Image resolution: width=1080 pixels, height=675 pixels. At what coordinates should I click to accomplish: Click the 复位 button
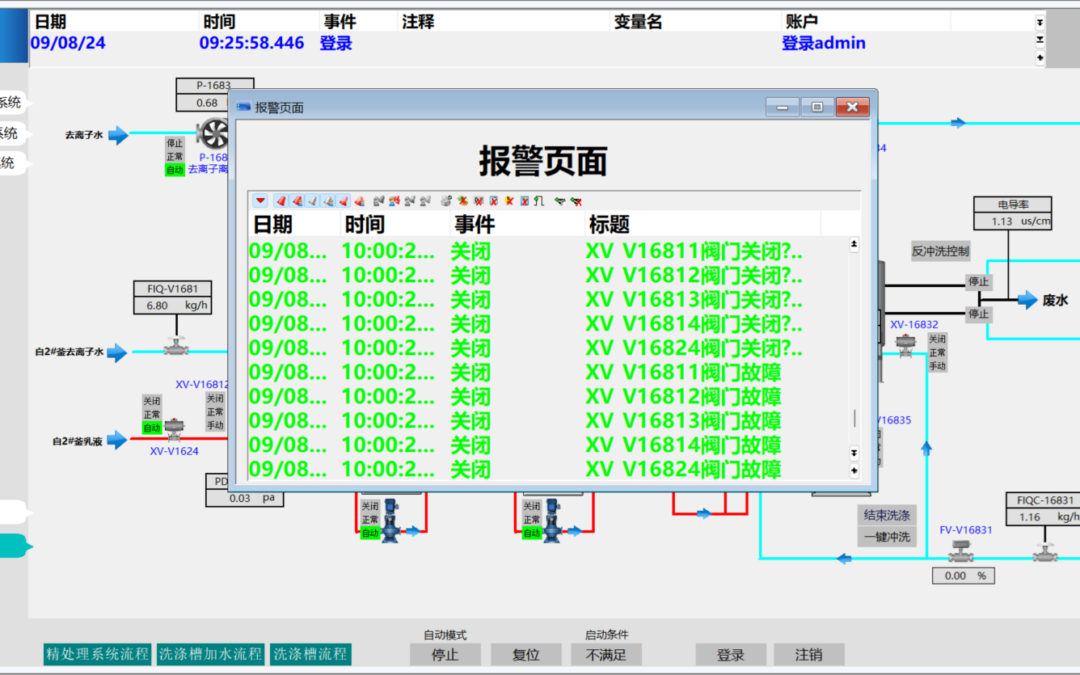526,654
